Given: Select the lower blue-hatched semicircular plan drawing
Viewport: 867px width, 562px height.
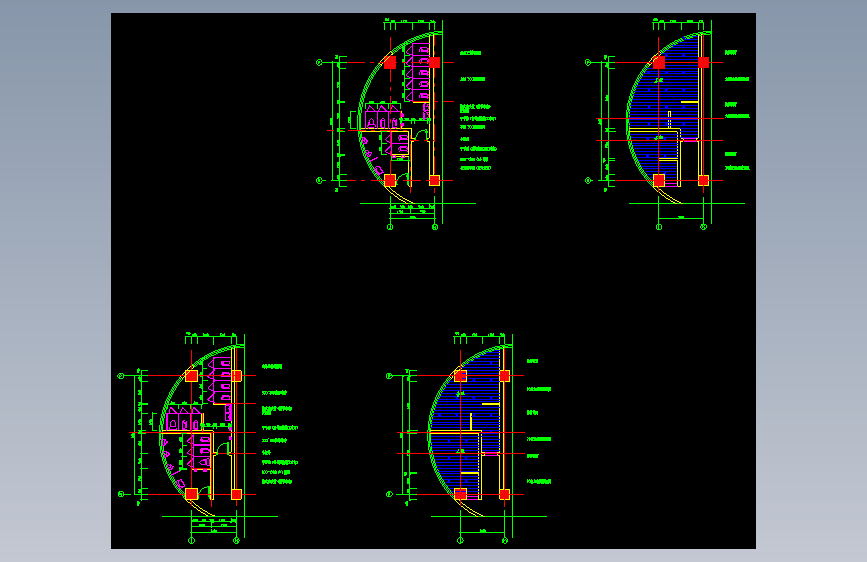Looking at the screenshot, I should click(x=469, y=439).
